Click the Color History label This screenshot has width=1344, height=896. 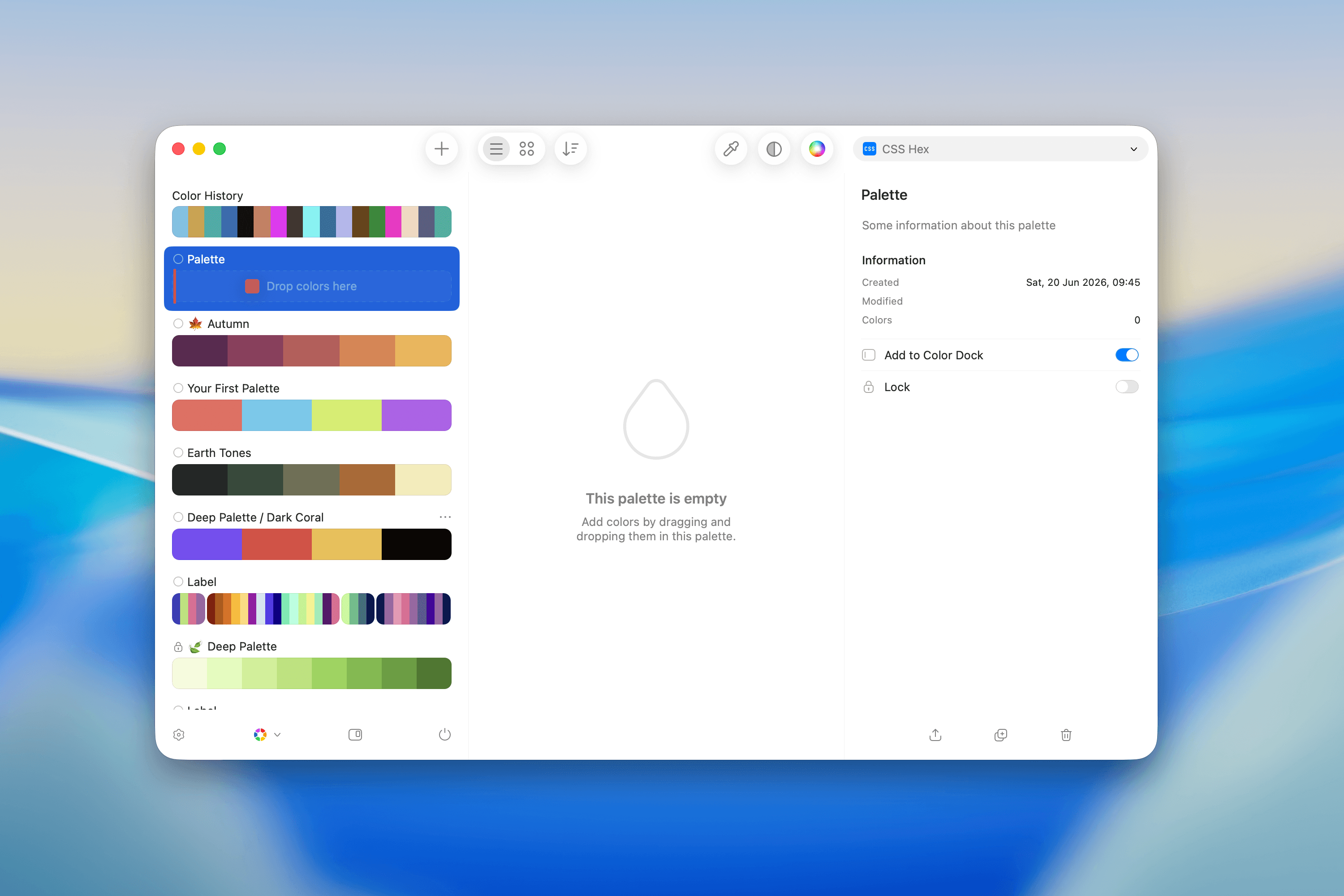point(207,195)
